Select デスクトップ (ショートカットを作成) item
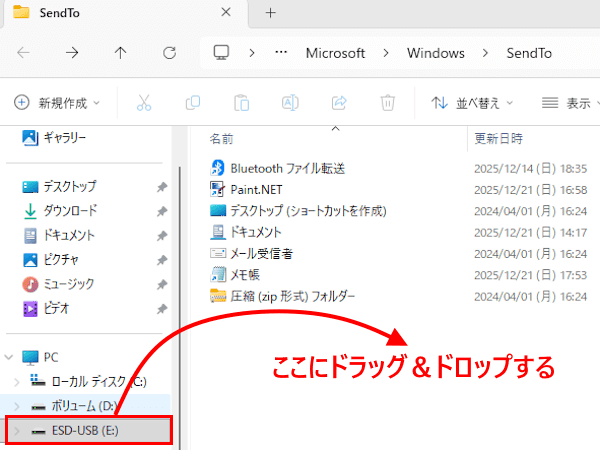 coord(298,211)
